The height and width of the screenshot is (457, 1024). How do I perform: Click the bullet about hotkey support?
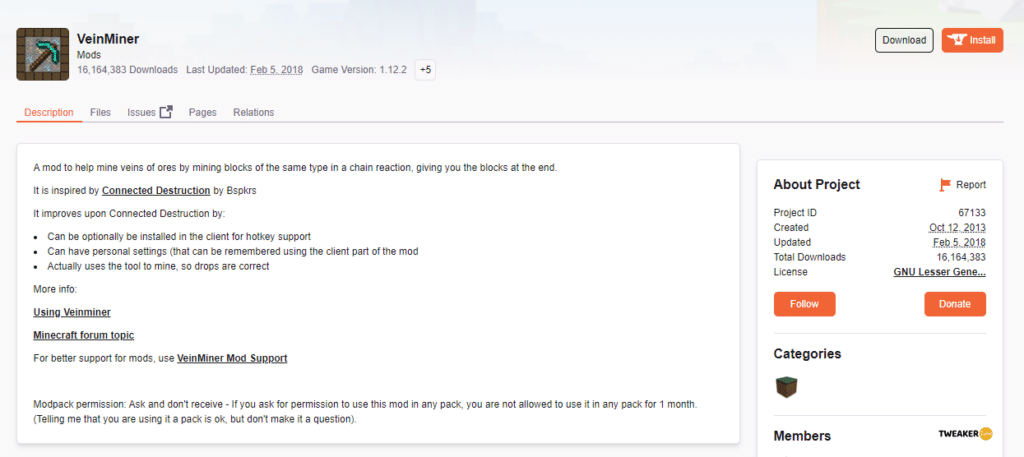pyautogui.click(x=179, y=236)
